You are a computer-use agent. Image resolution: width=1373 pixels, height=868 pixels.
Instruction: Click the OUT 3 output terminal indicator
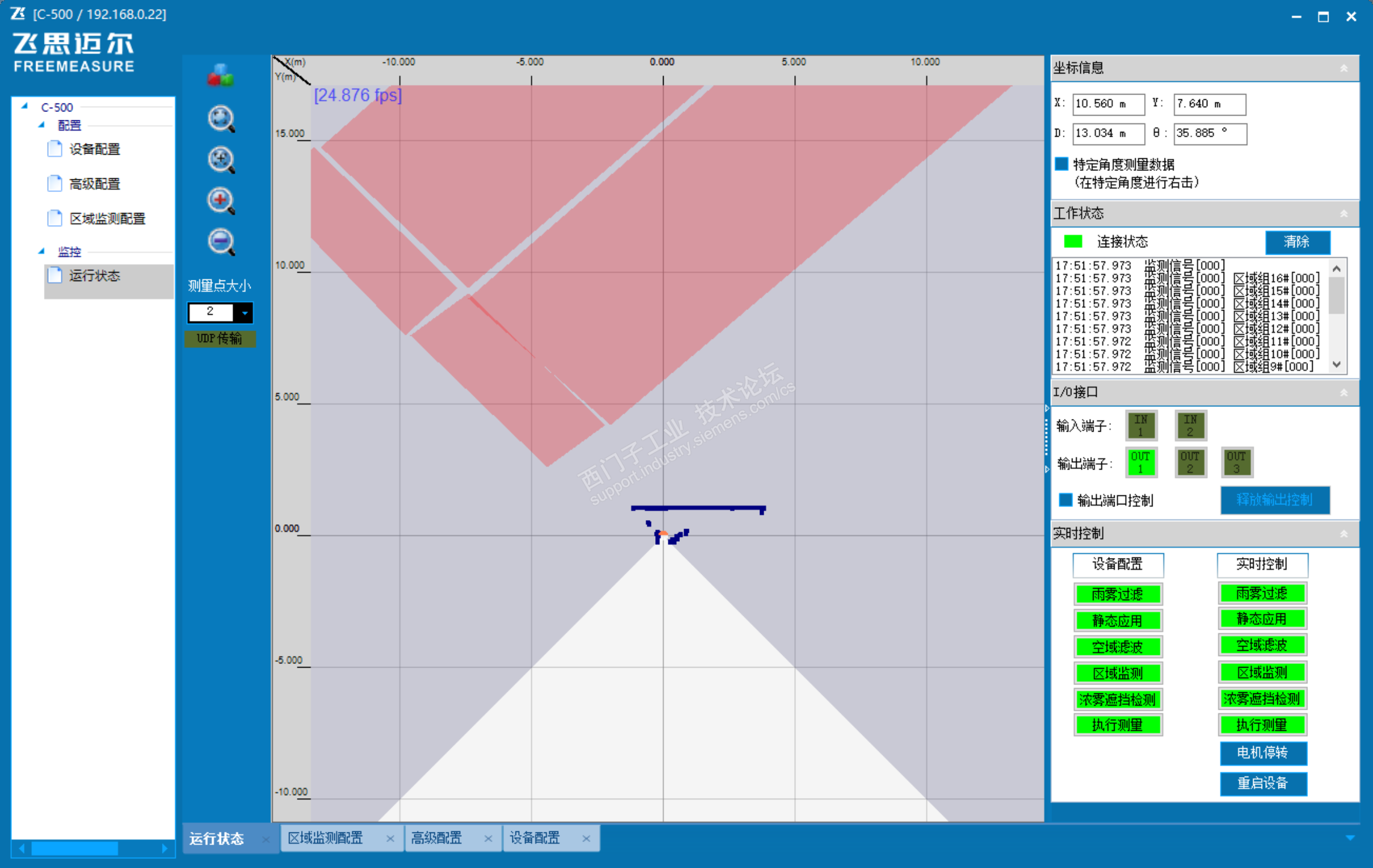[1236, 462]
